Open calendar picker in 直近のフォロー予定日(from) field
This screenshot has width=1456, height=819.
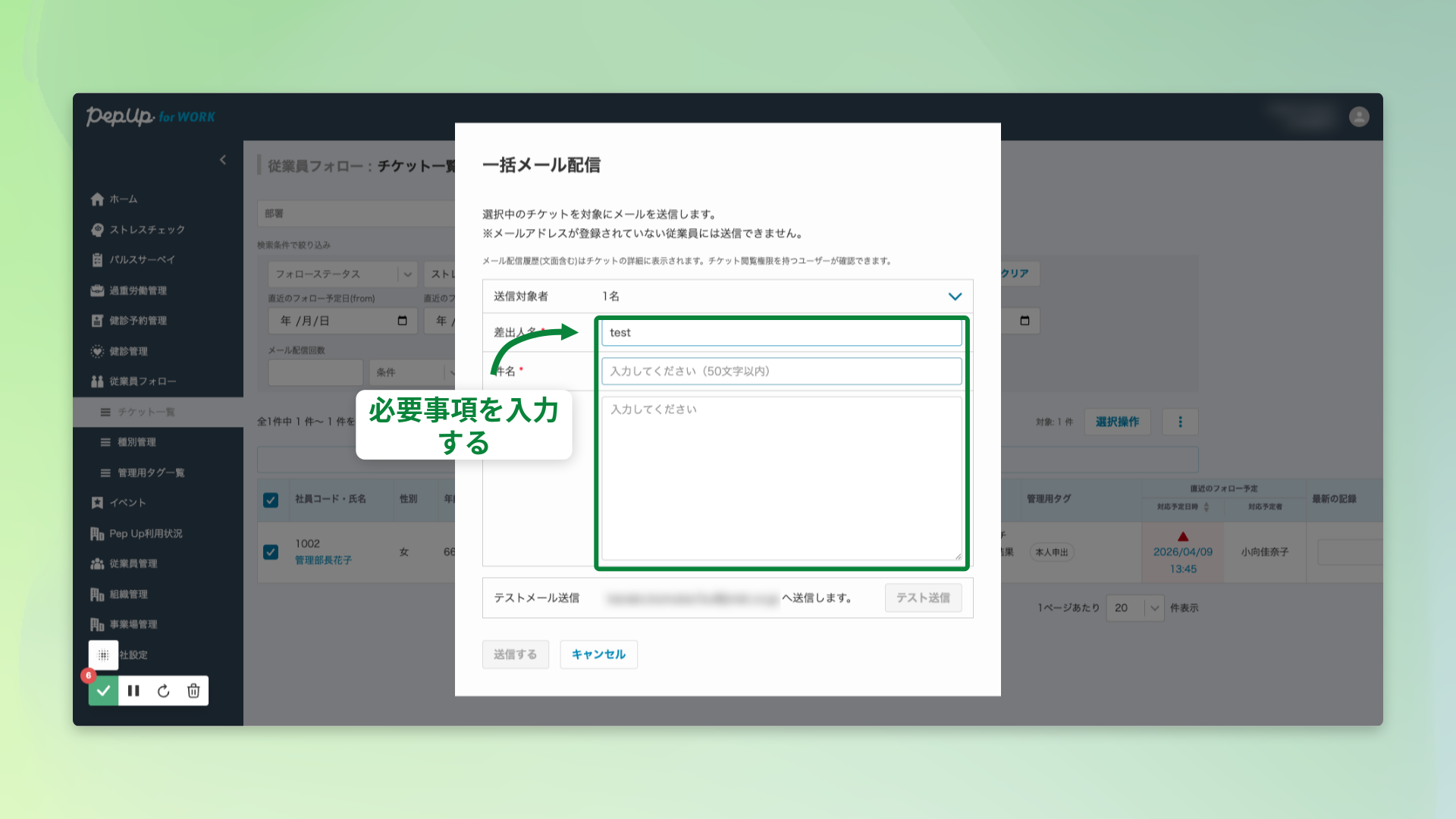(x=403, y=321)
